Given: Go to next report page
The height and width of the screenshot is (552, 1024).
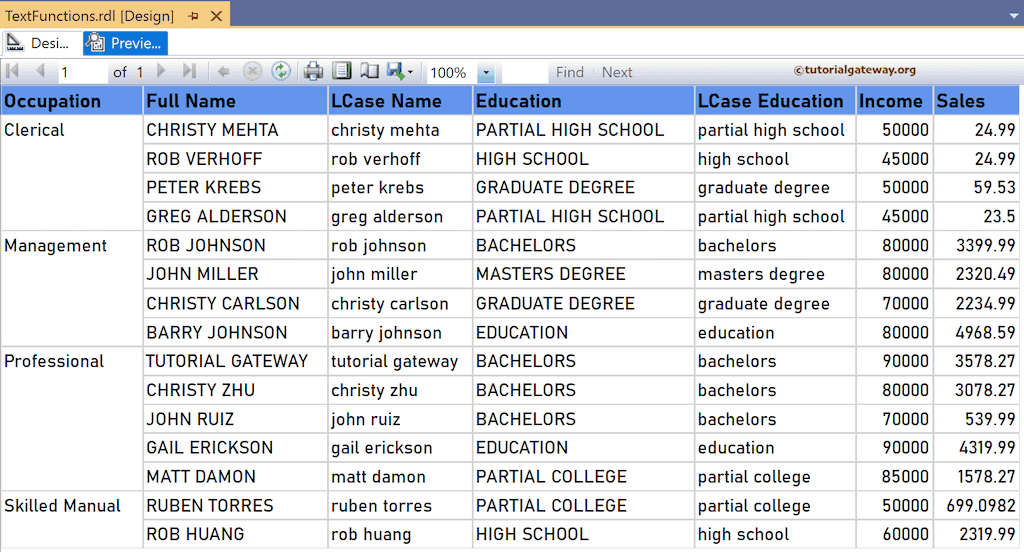Looking at the screenshot, I should pos(161,71).
